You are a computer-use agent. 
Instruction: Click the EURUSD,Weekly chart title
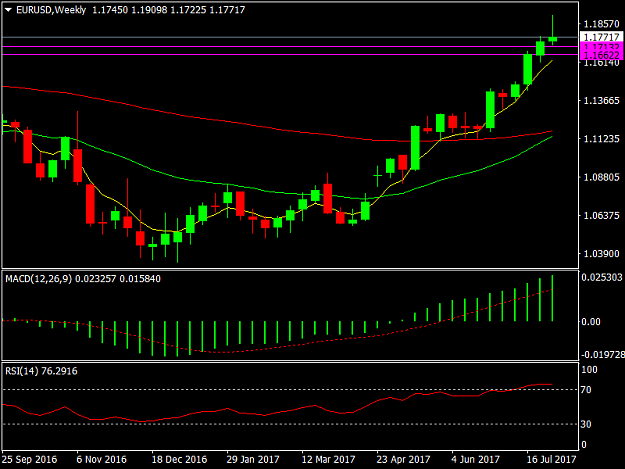[51, 10]
